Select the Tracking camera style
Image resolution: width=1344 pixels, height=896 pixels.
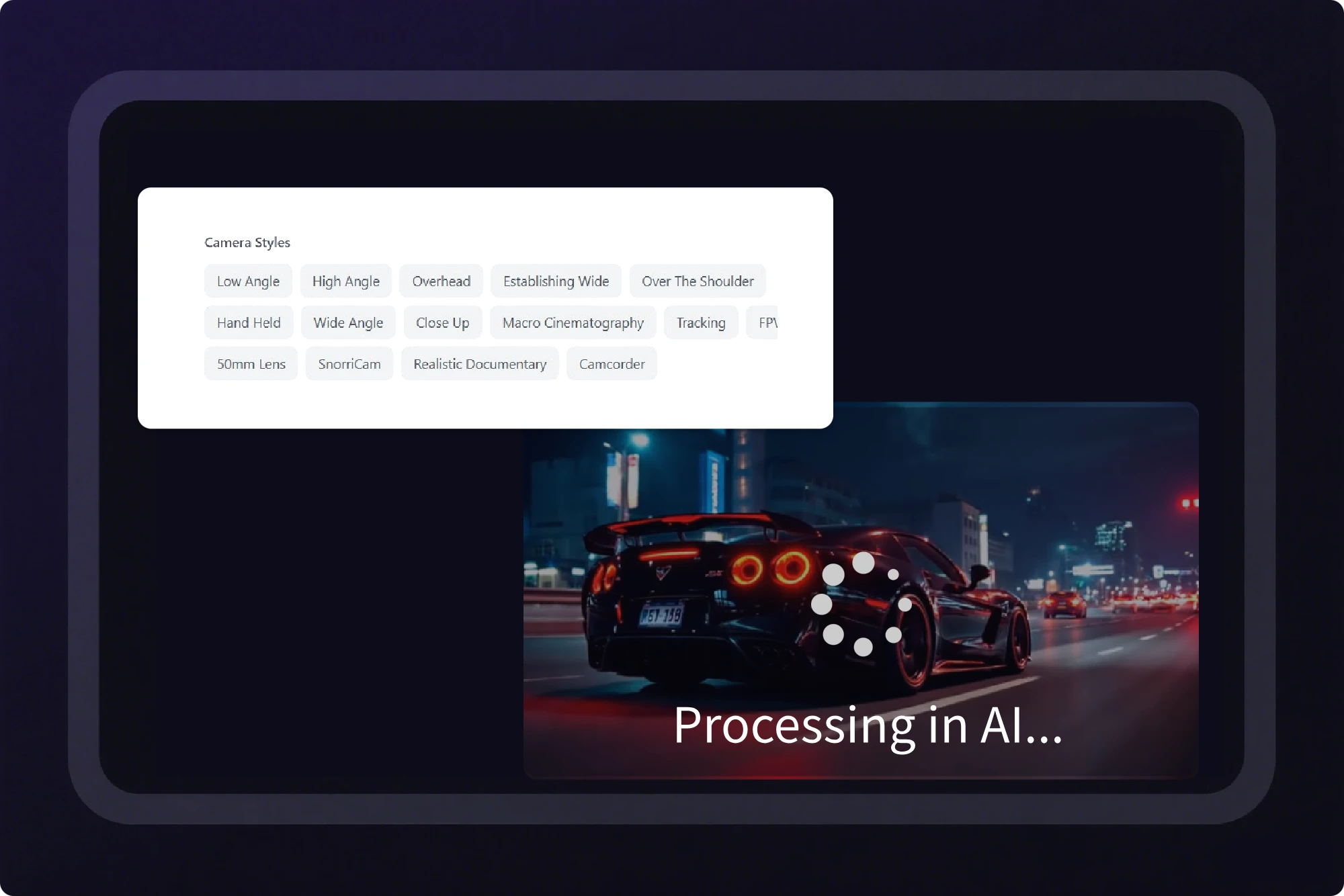pos(701,323)
